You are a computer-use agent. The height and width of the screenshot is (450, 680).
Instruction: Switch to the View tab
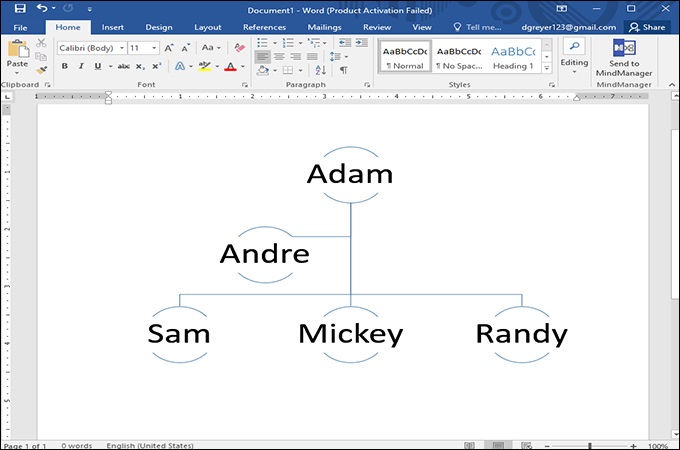[x=422, y=27]
